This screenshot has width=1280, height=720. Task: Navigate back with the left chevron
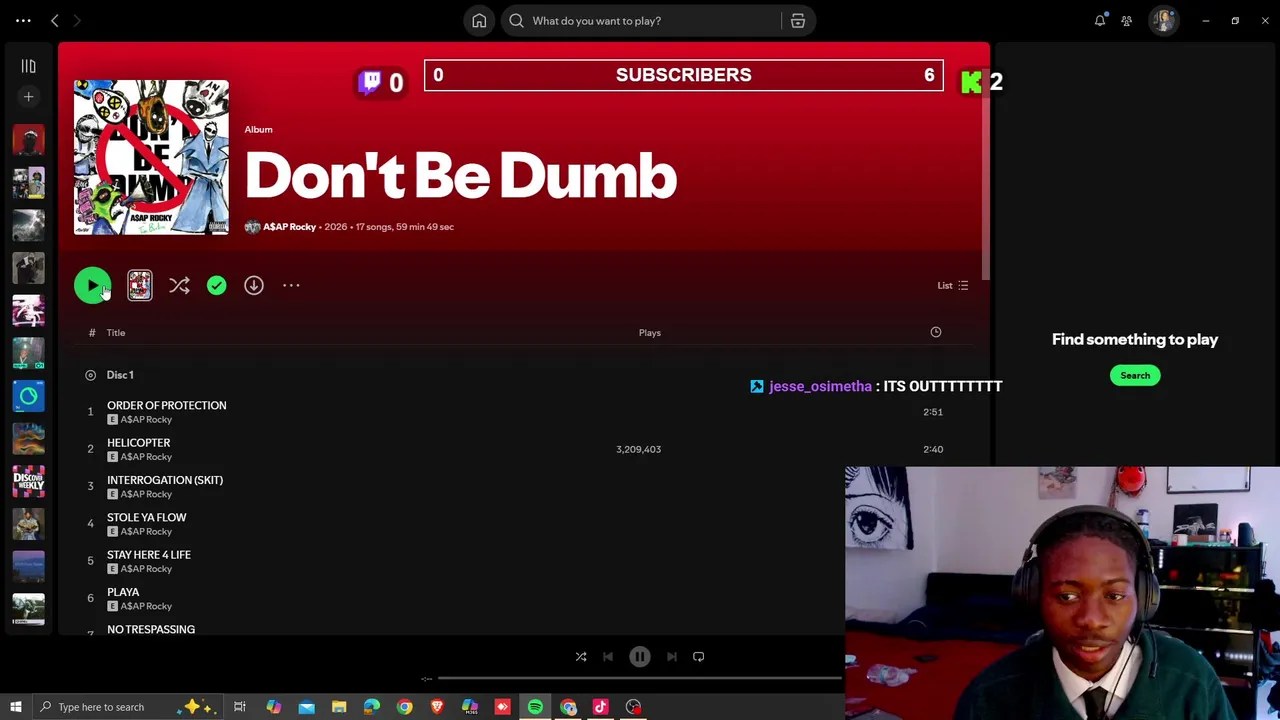pos(55,21)
